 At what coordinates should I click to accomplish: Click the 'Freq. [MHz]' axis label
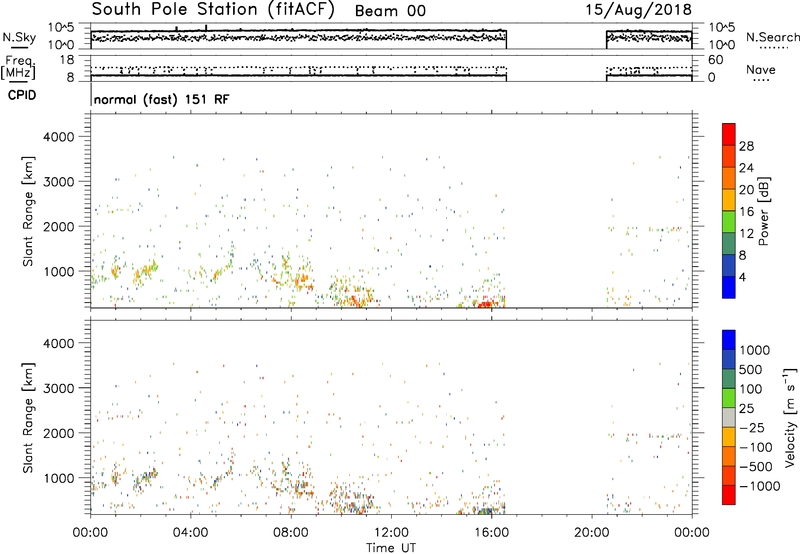[20, 67]
